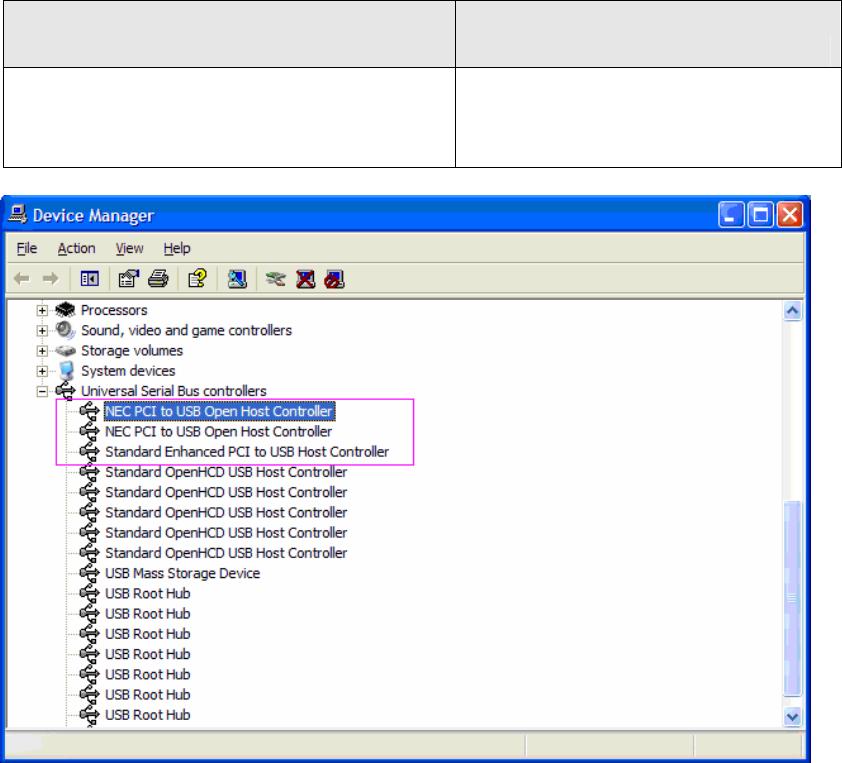Open the Action menu
Image resolution: width=842 pixels, height=763 pixels.
click(76, 248)
